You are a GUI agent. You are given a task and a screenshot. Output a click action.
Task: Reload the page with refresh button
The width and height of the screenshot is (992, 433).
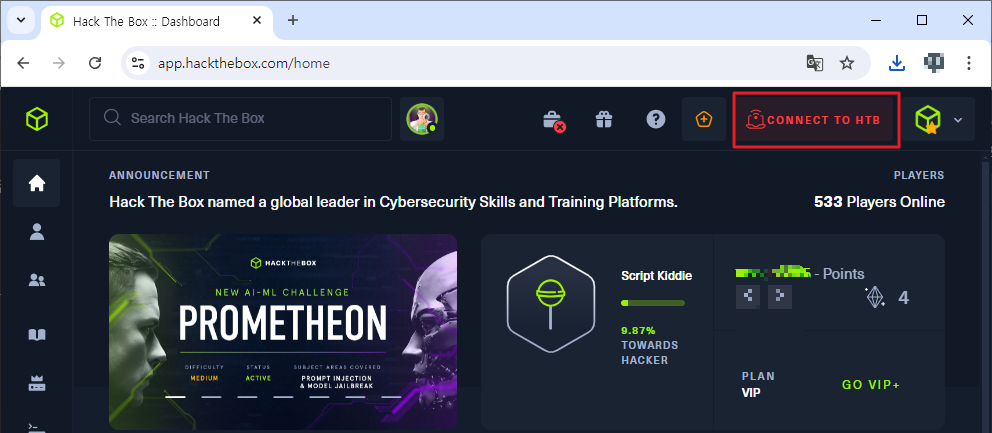click(95, 63)
